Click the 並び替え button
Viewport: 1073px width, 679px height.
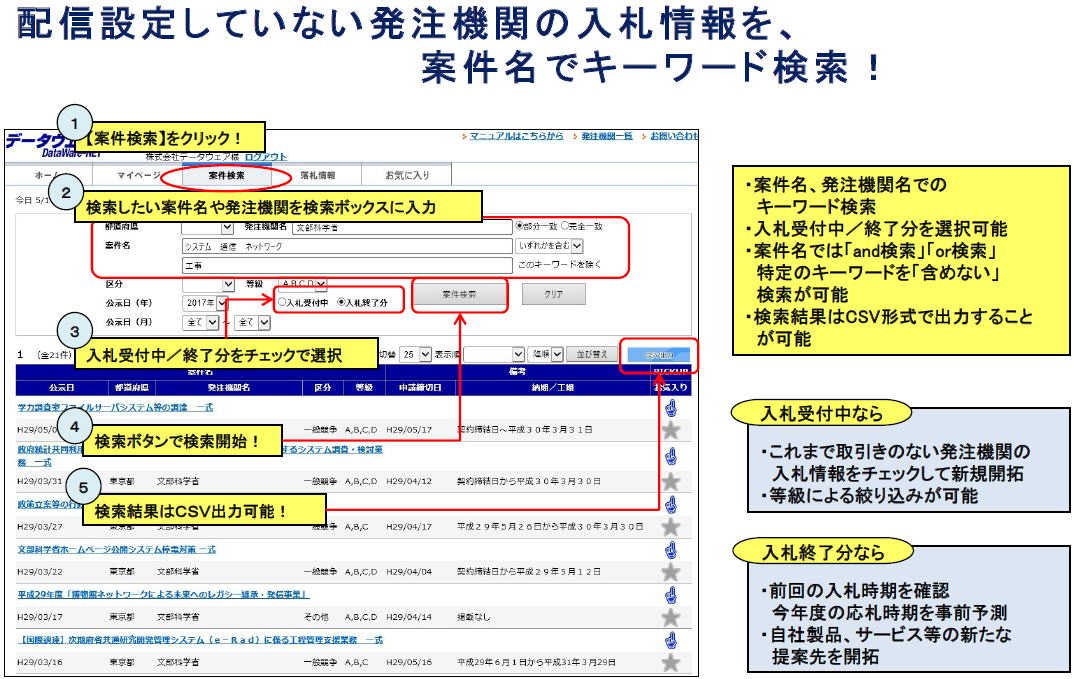click(x=592, y=355)
